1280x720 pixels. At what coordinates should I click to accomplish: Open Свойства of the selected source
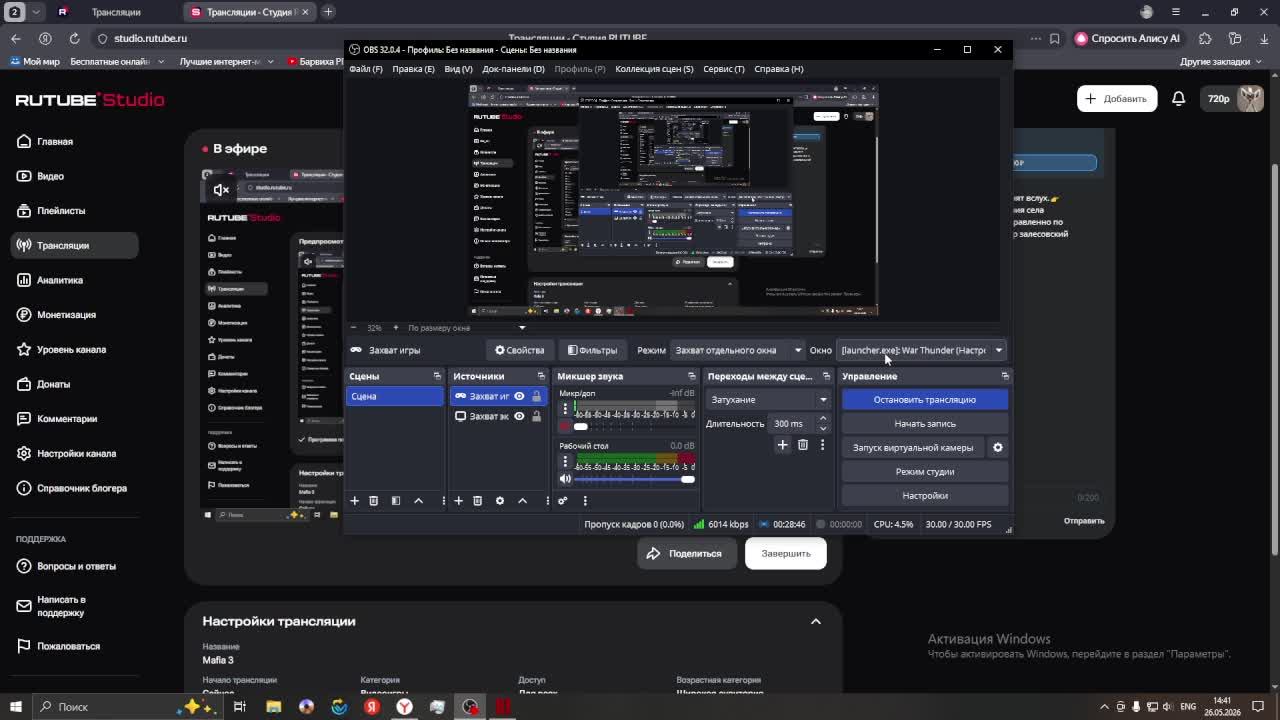(x=520, y=350)
